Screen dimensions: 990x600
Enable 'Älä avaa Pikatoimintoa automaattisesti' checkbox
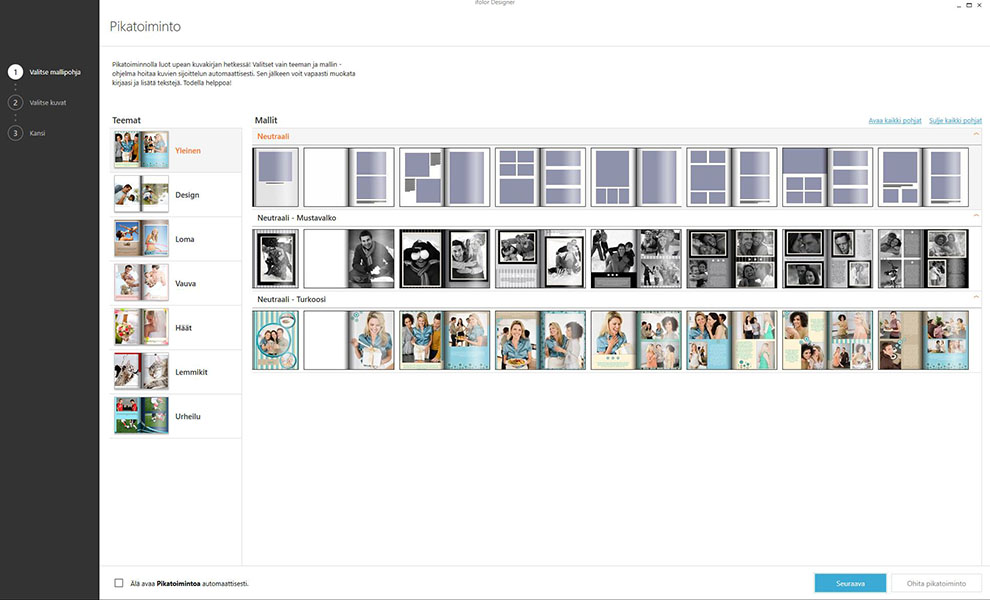(x=119, y=583)
